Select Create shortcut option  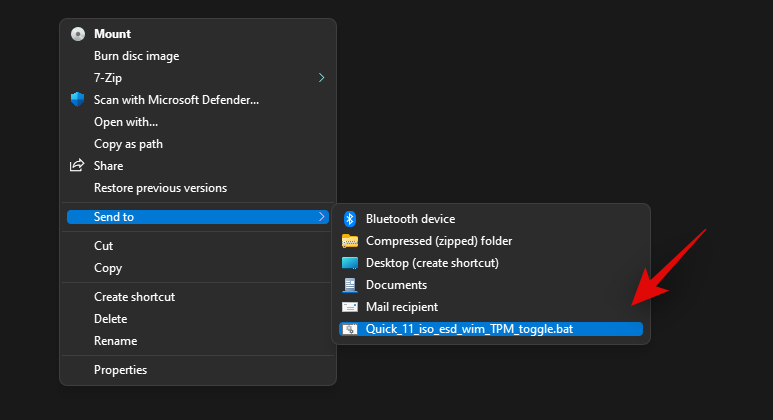[x=134, y=297]
